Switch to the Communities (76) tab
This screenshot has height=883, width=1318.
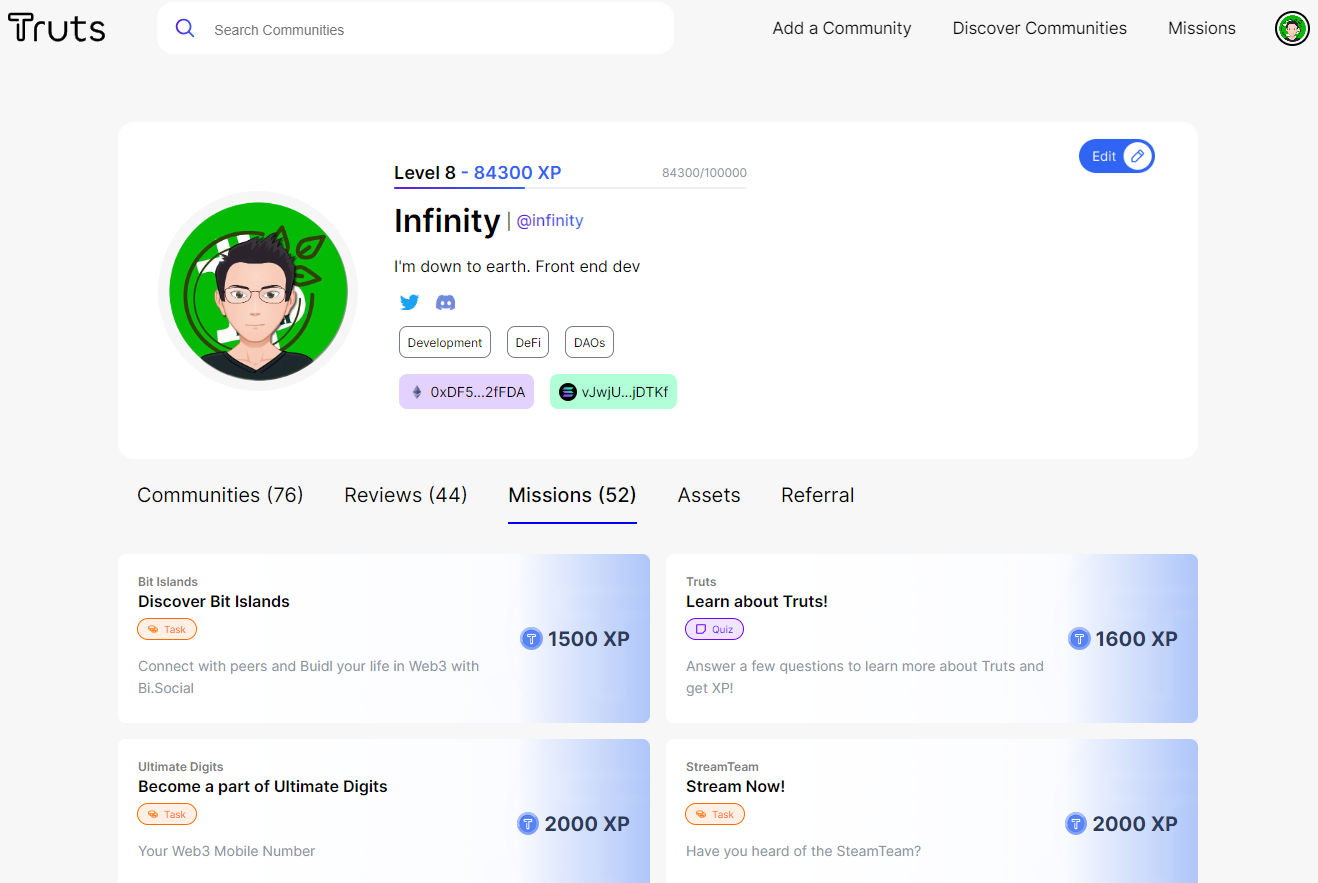point(220,495)
